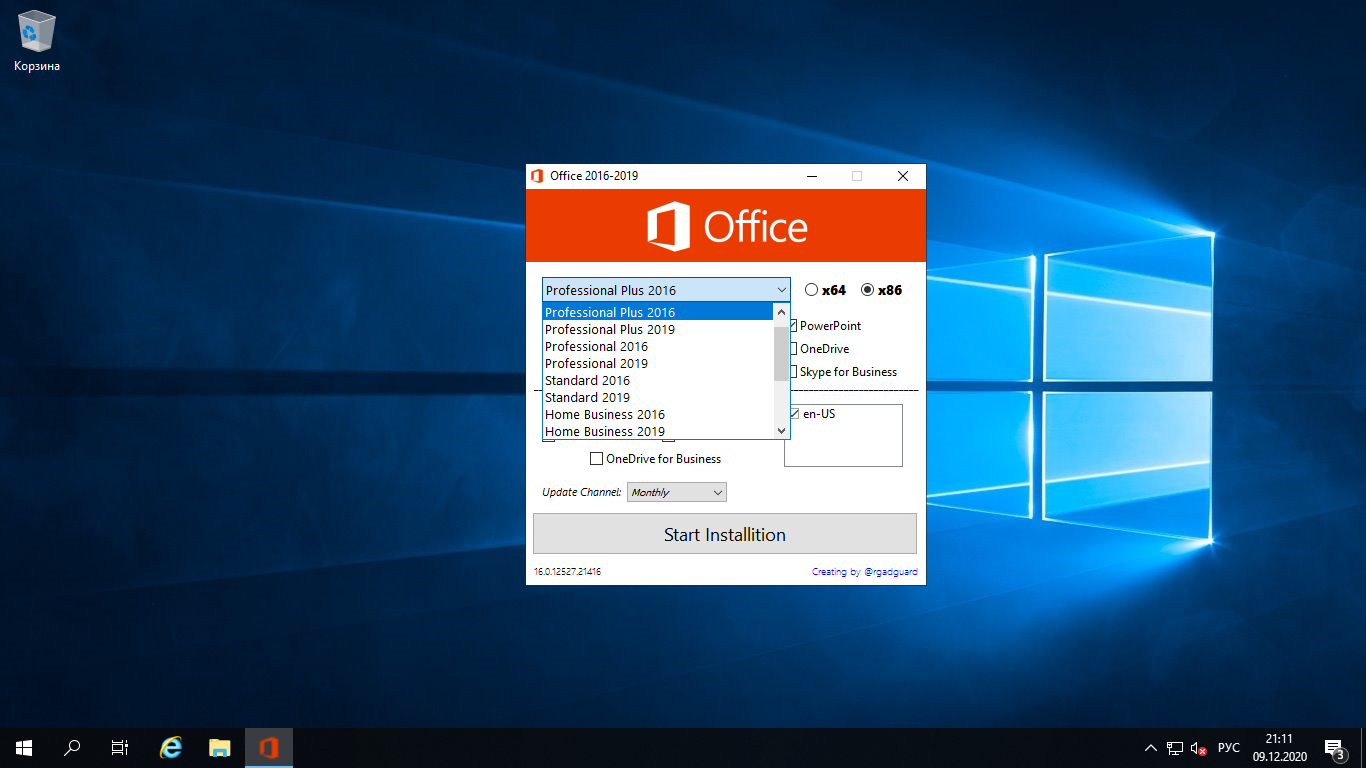This screenshot has height=768, width=1366.
Task: Choose Home Business 2019 in the list
Action: 658,431
